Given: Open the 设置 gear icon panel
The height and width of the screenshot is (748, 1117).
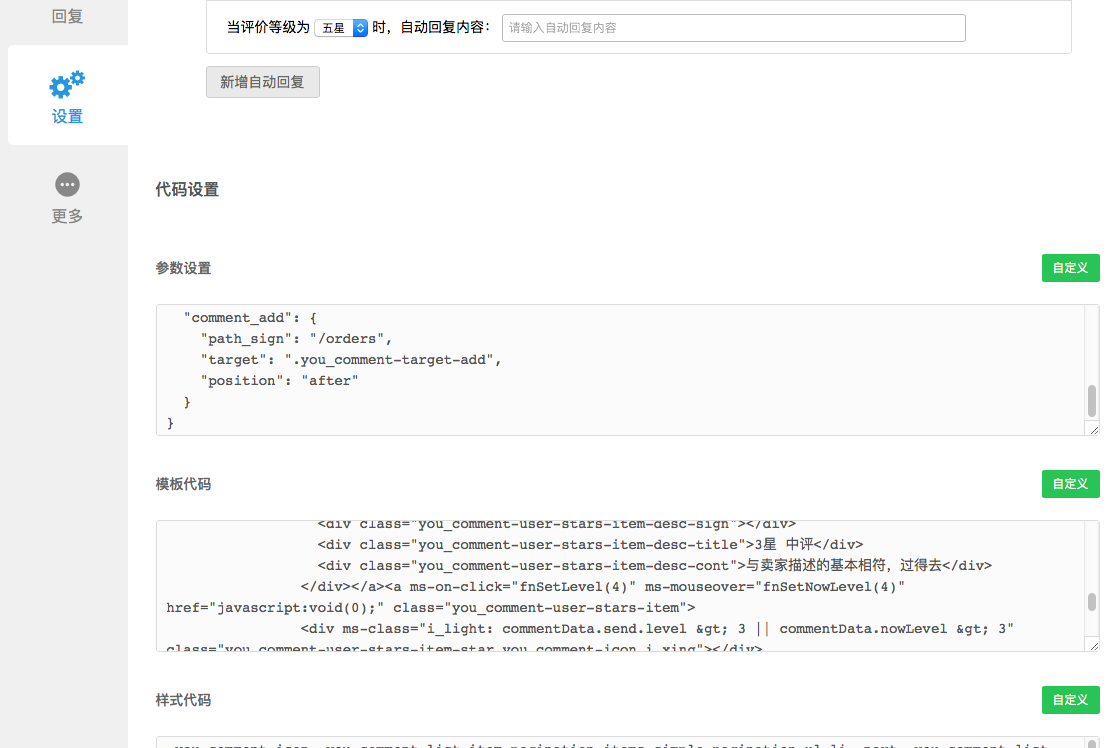Looking at the screenshot, I should coord(66,84).
